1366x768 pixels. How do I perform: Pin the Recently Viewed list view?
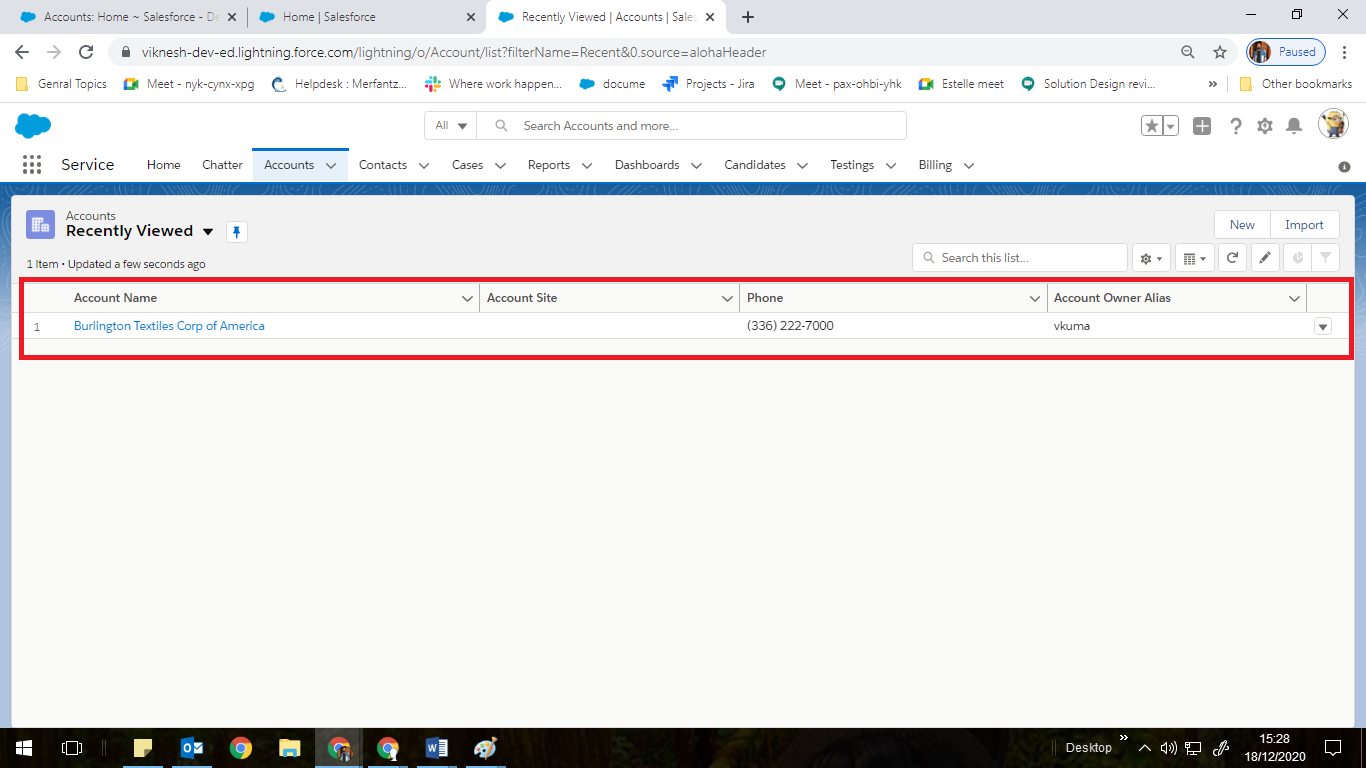(x=236, y=231)
